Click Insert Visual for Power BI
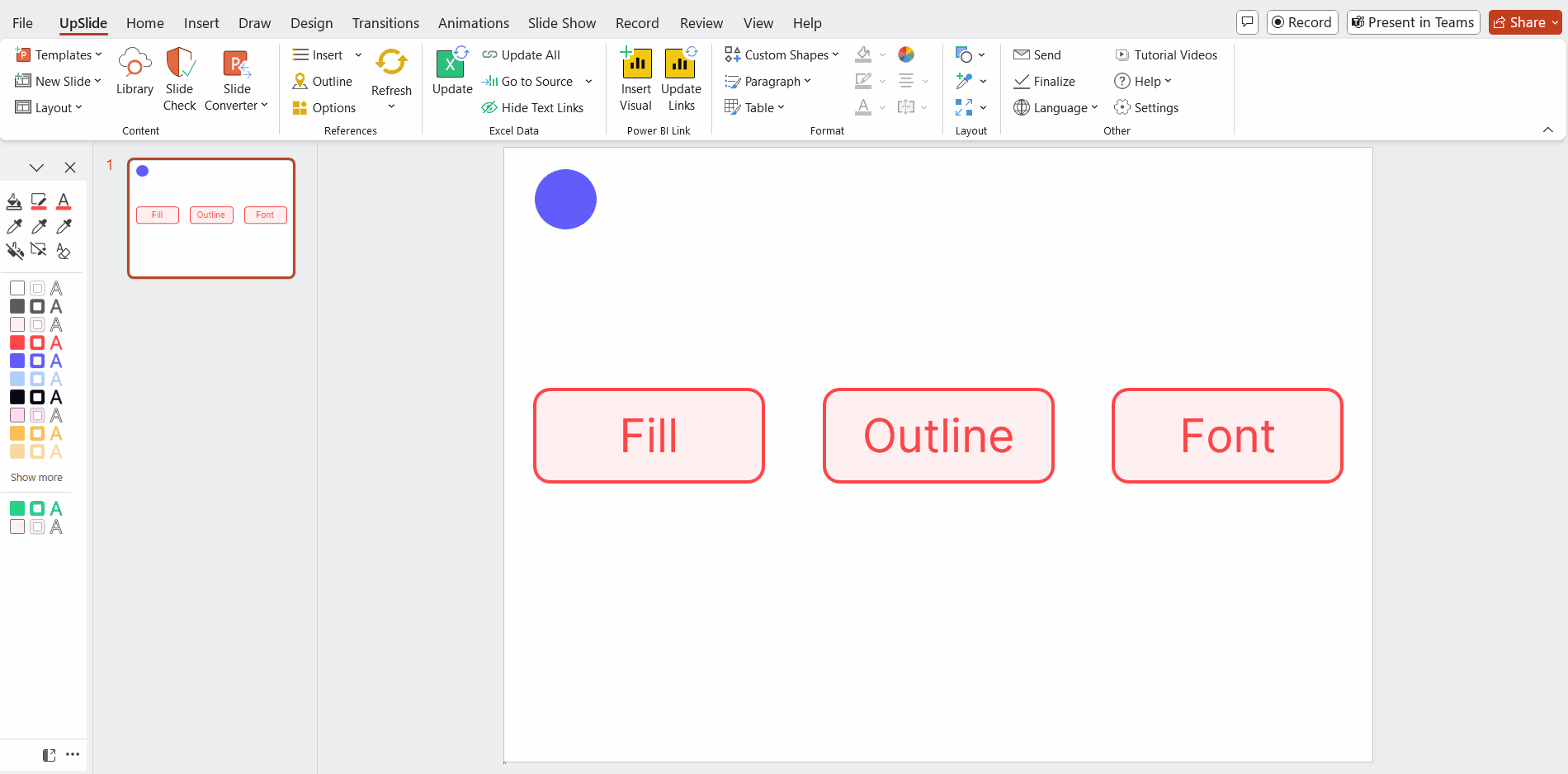This screenshot has width=1568, height=774. (635, 78)
